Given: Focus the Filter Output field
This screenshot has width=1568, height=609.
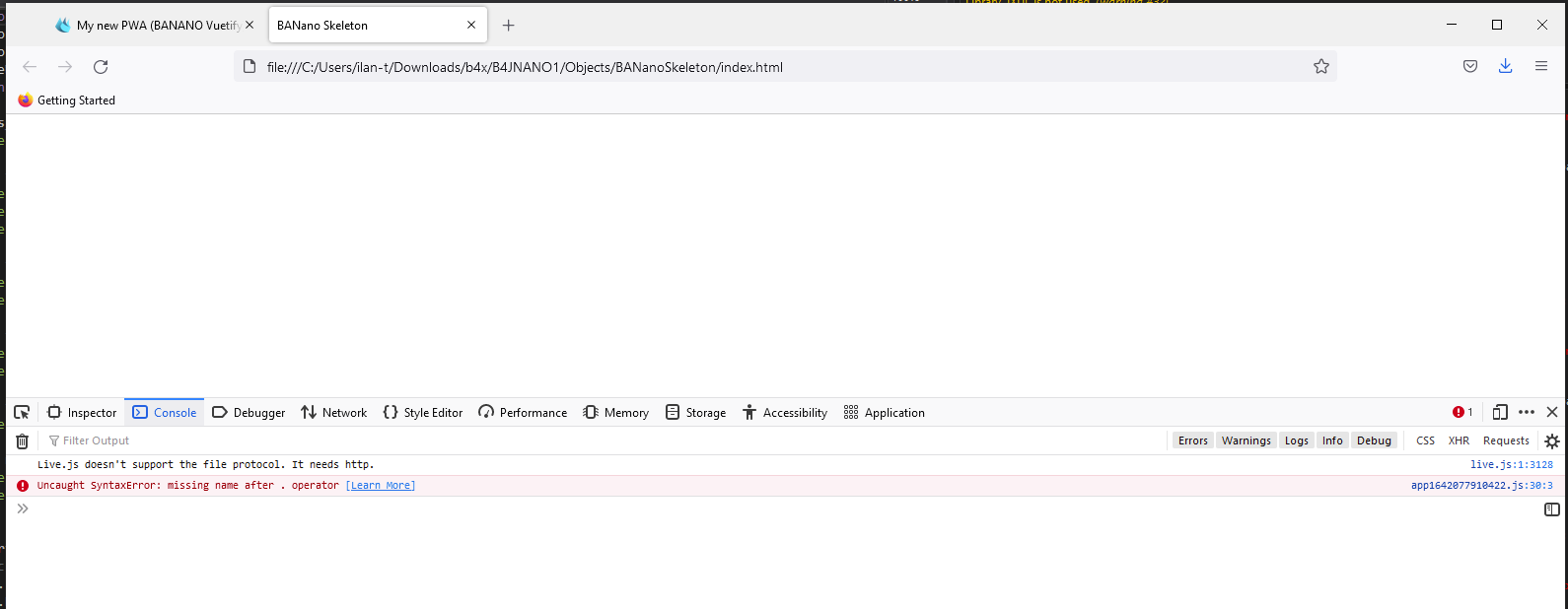Looking at the screenshot, I should (602, 440).
